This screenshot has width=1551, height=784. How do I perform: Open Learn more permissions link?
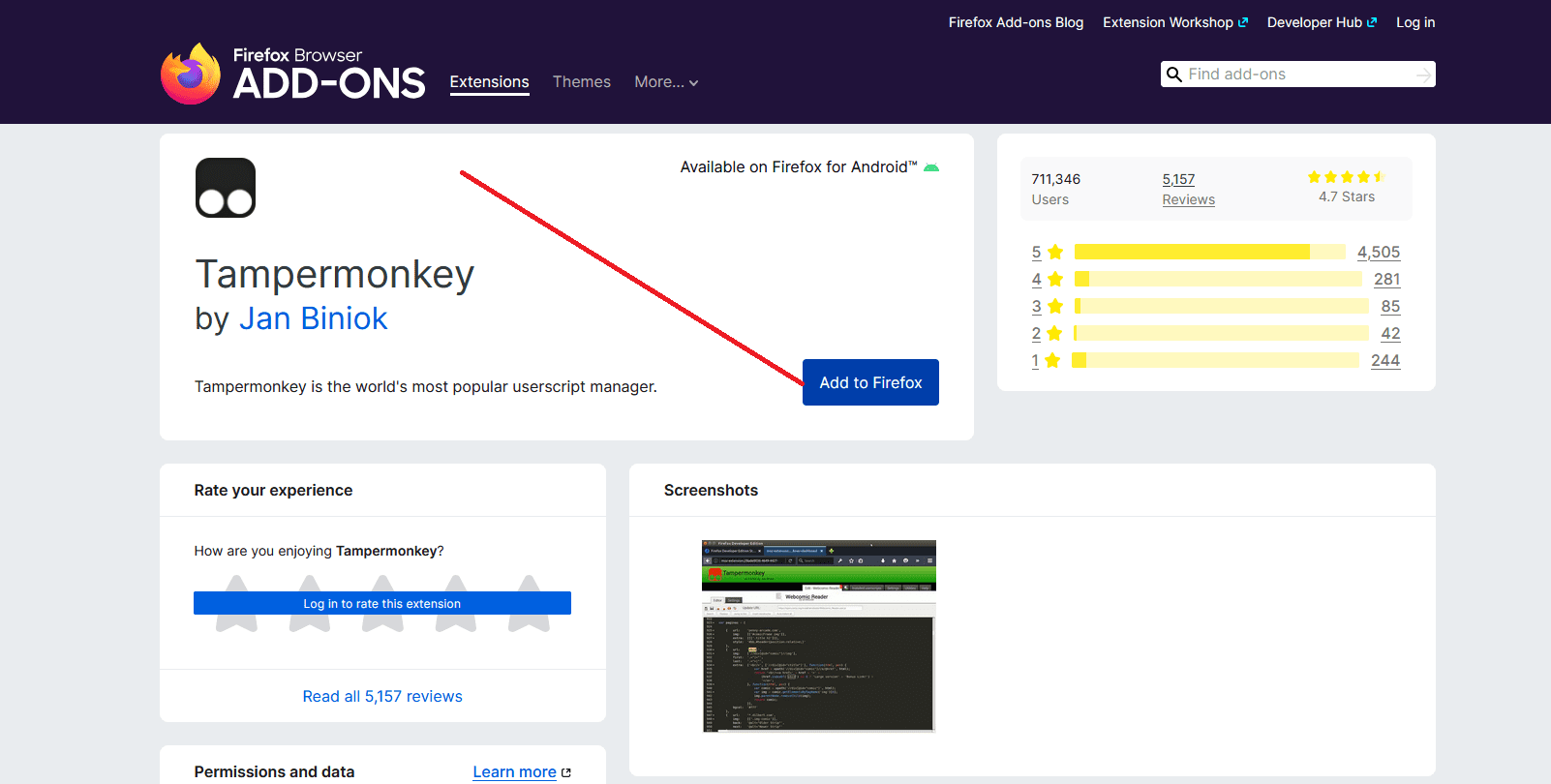tap(514, 771)
